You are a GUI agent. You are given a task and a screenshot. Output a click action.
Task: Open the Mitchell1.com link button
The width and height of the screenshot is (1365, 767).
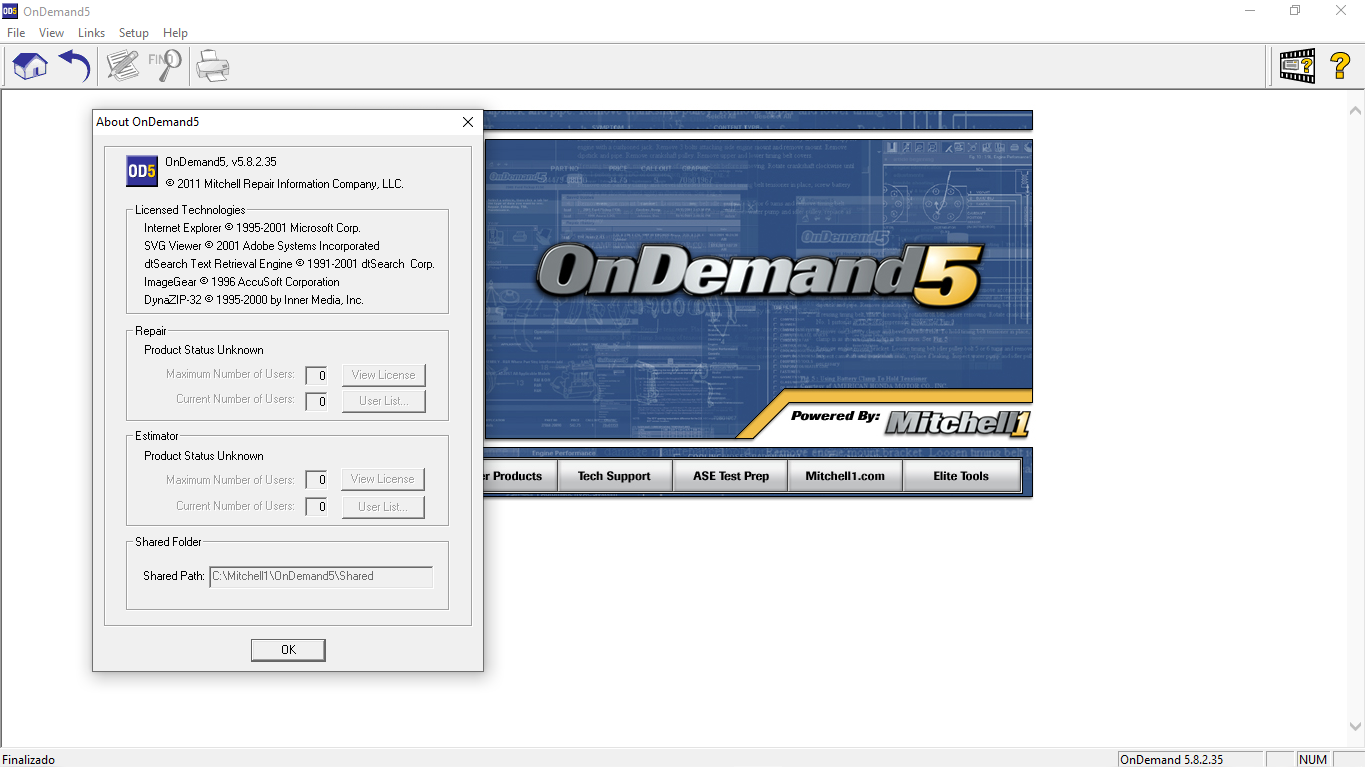pyautogui.click(x=845, y=476)
